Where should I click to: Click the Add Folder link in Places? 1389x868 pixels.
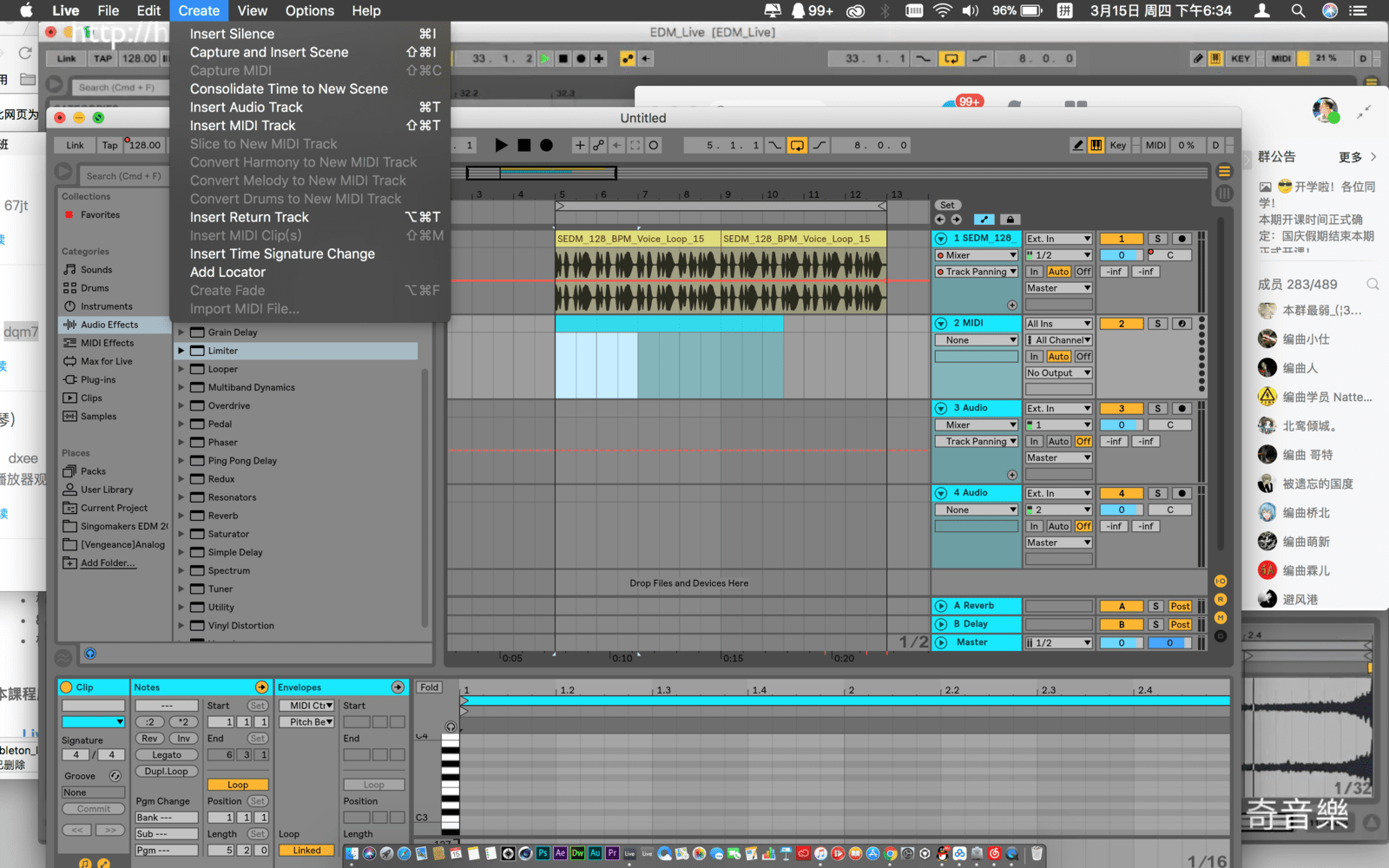click(x=108, y=563)
